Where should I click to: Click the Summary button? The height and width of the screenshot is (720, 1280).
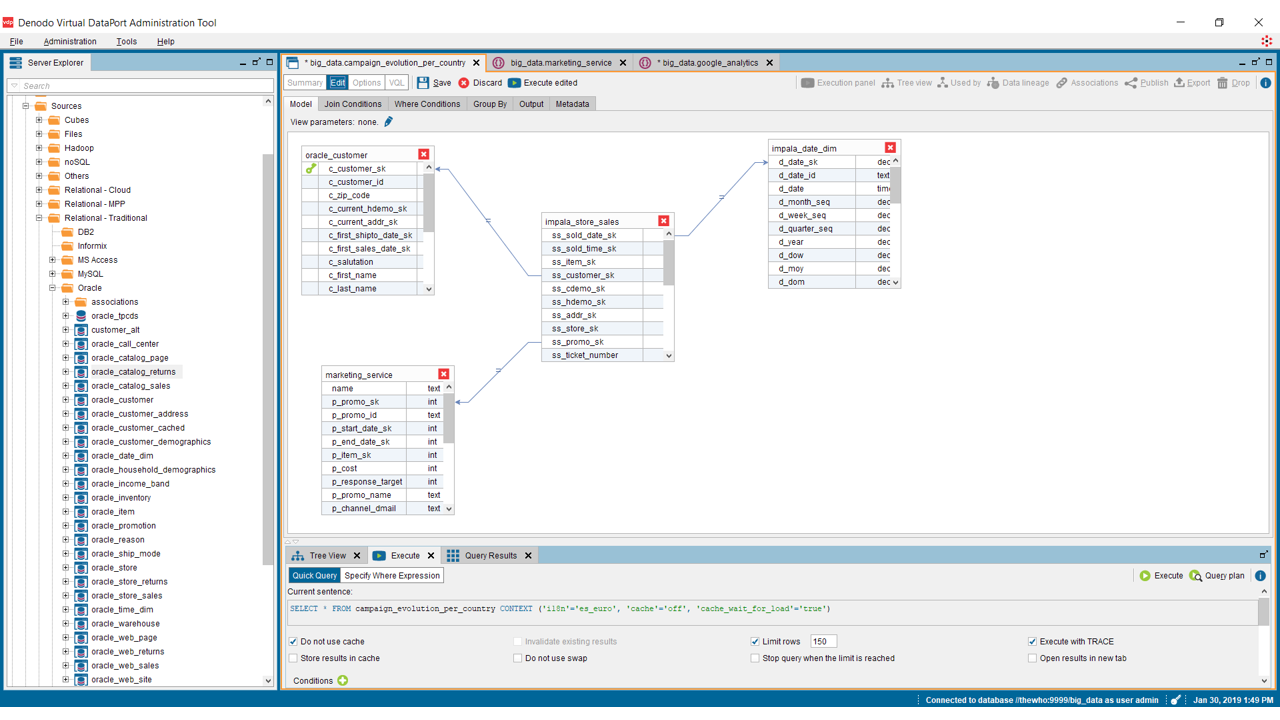(305, 83)
